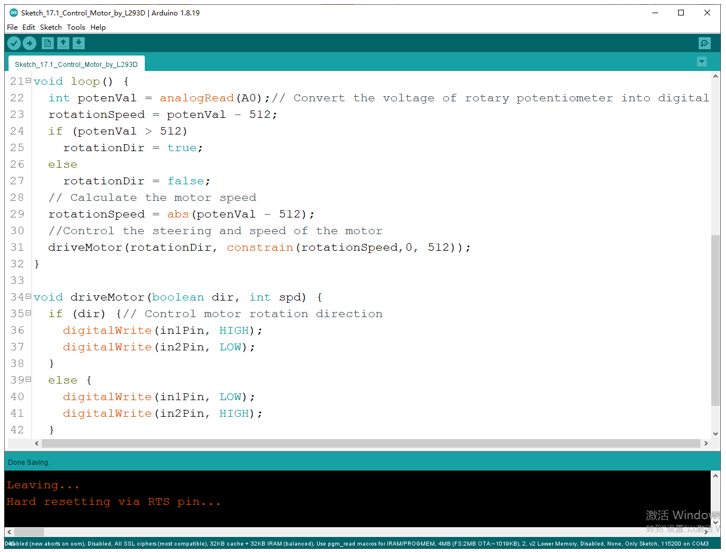
Task: Save the sketch with the Save icon
Action: click(x=79, y=44)
